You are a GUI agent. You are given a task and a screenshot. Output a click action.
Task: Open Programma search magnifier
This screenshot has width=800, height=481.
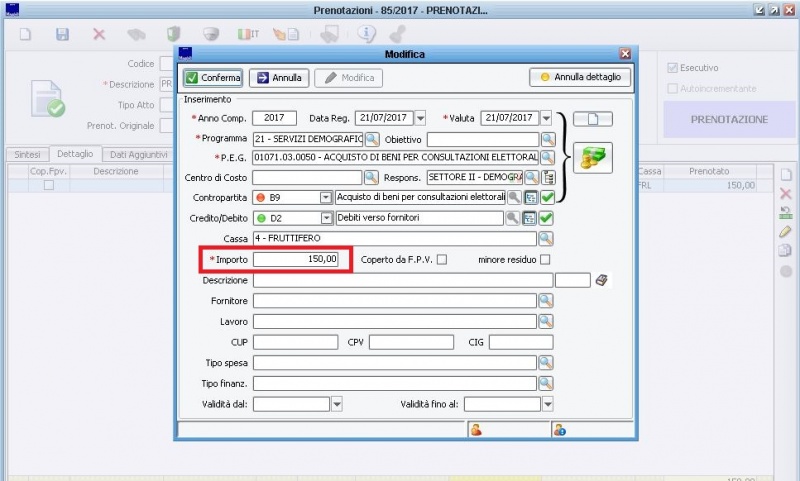tap(372, 139)
